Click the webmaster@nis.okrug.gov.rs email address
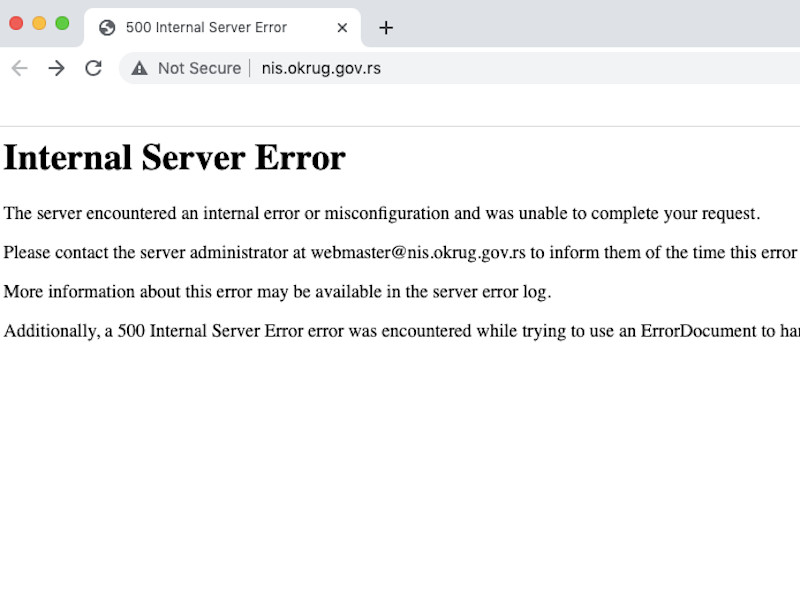This screenshot has width=800, height=601. tap(418, 252)
